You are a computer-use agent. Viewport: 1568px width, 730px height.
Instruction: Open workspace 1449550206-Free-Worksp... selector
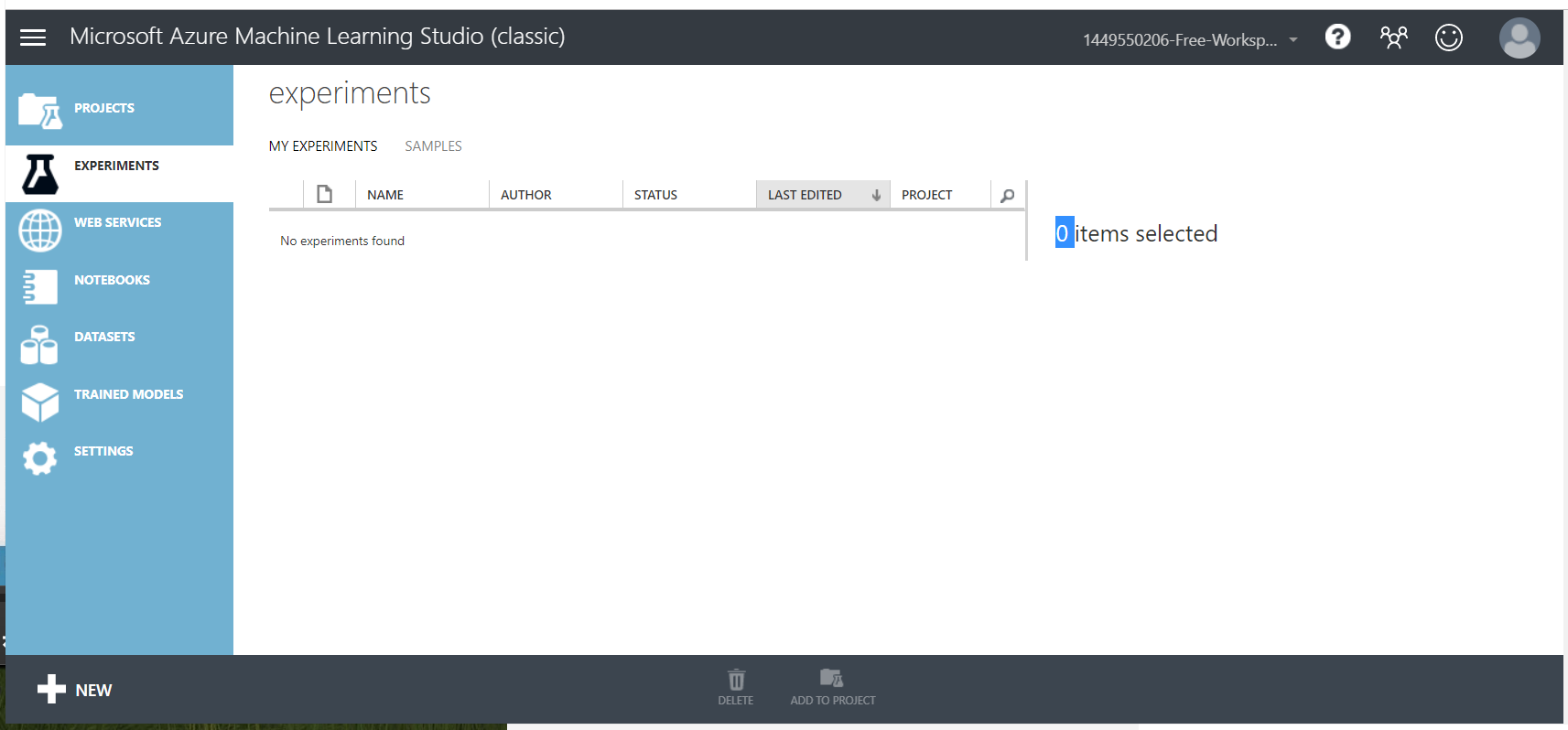click(1180, 39)
